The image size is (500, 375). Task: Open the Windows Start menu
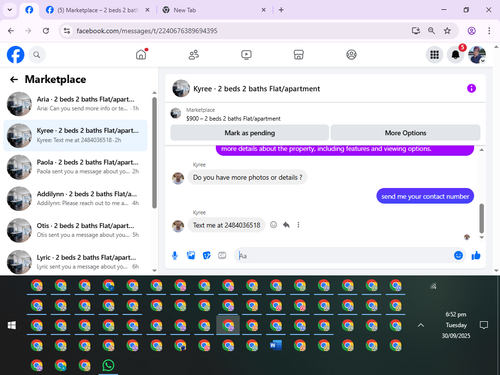12,325
